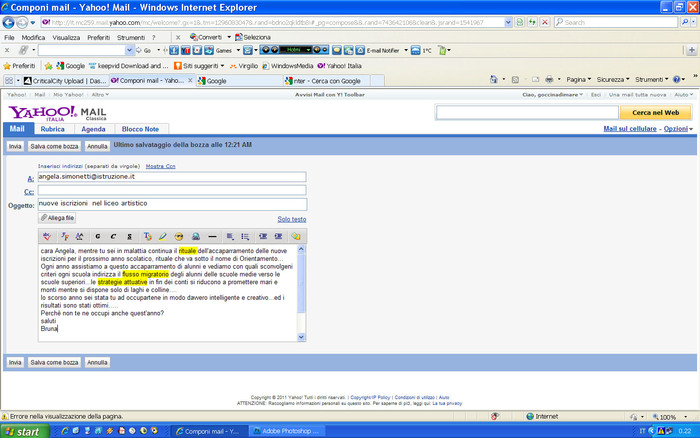Cancel message with top Annulla button
This screenshot has height=438, width=700.
coord(97,146)
